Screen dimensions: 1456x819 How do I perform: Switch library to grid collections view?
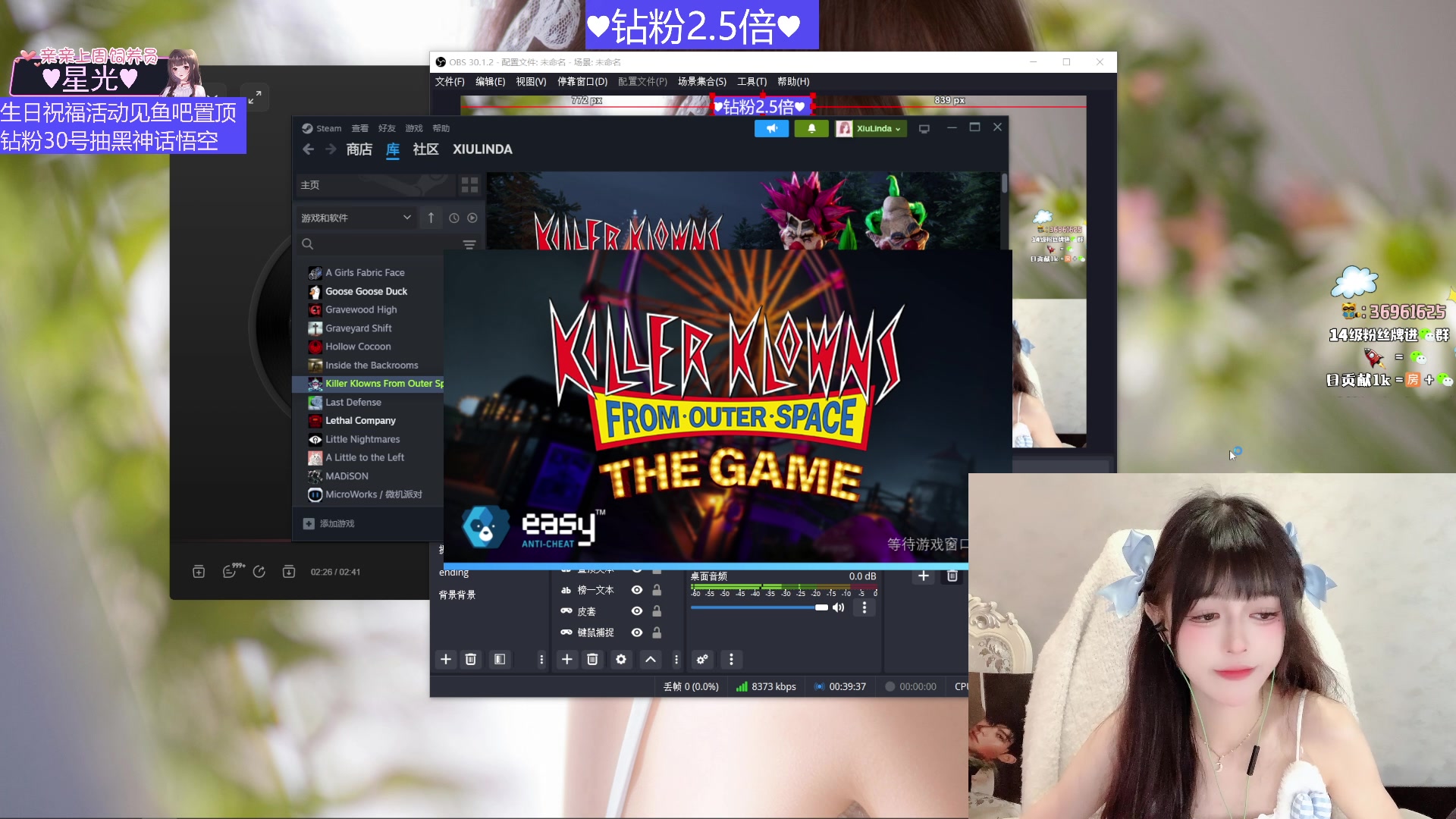pos(469,185)
